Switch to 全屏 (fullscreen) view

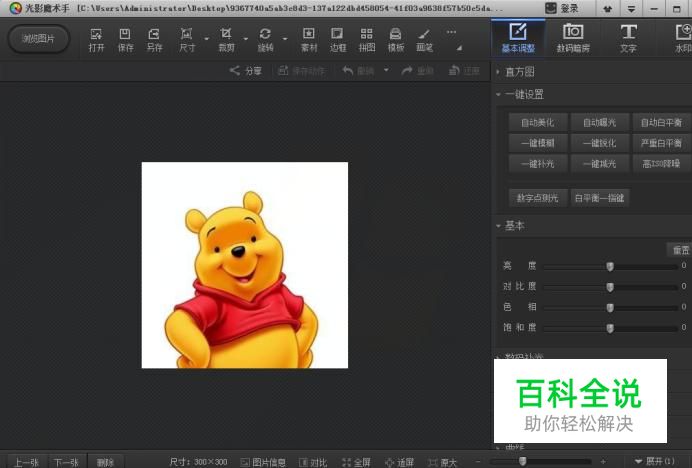point(356,462)
